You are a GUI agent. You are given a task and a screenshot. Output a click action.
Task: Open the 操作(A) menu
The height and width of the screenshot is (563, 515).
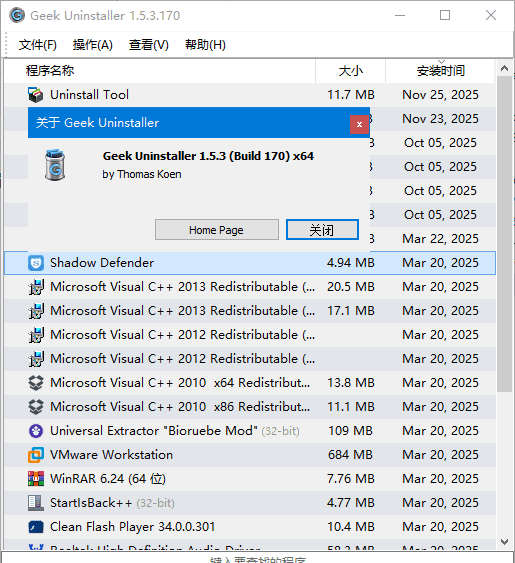pyautogui.click(x=93, y=45)
